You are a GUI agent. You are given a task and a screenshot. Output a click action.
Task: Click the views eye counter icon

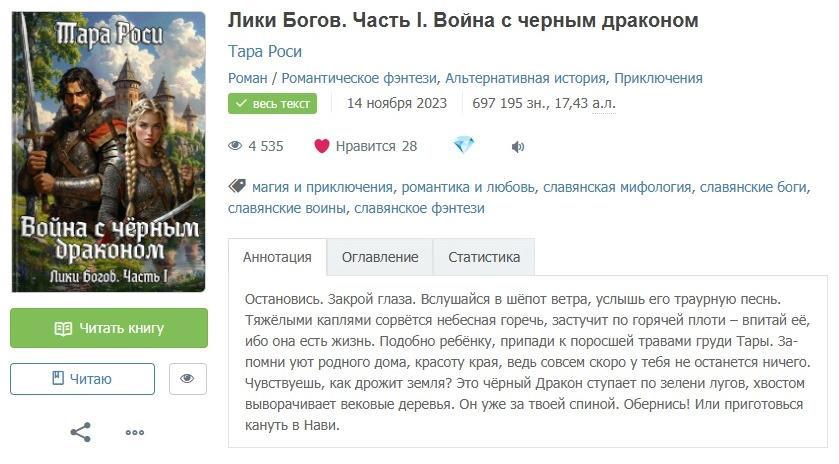236,146
